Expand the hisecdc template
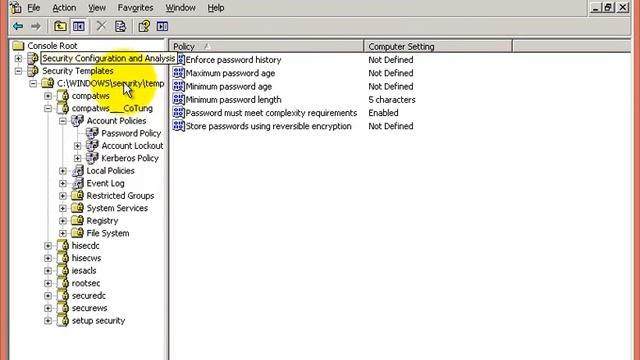 pyautogui.click(x=48, y=246)
